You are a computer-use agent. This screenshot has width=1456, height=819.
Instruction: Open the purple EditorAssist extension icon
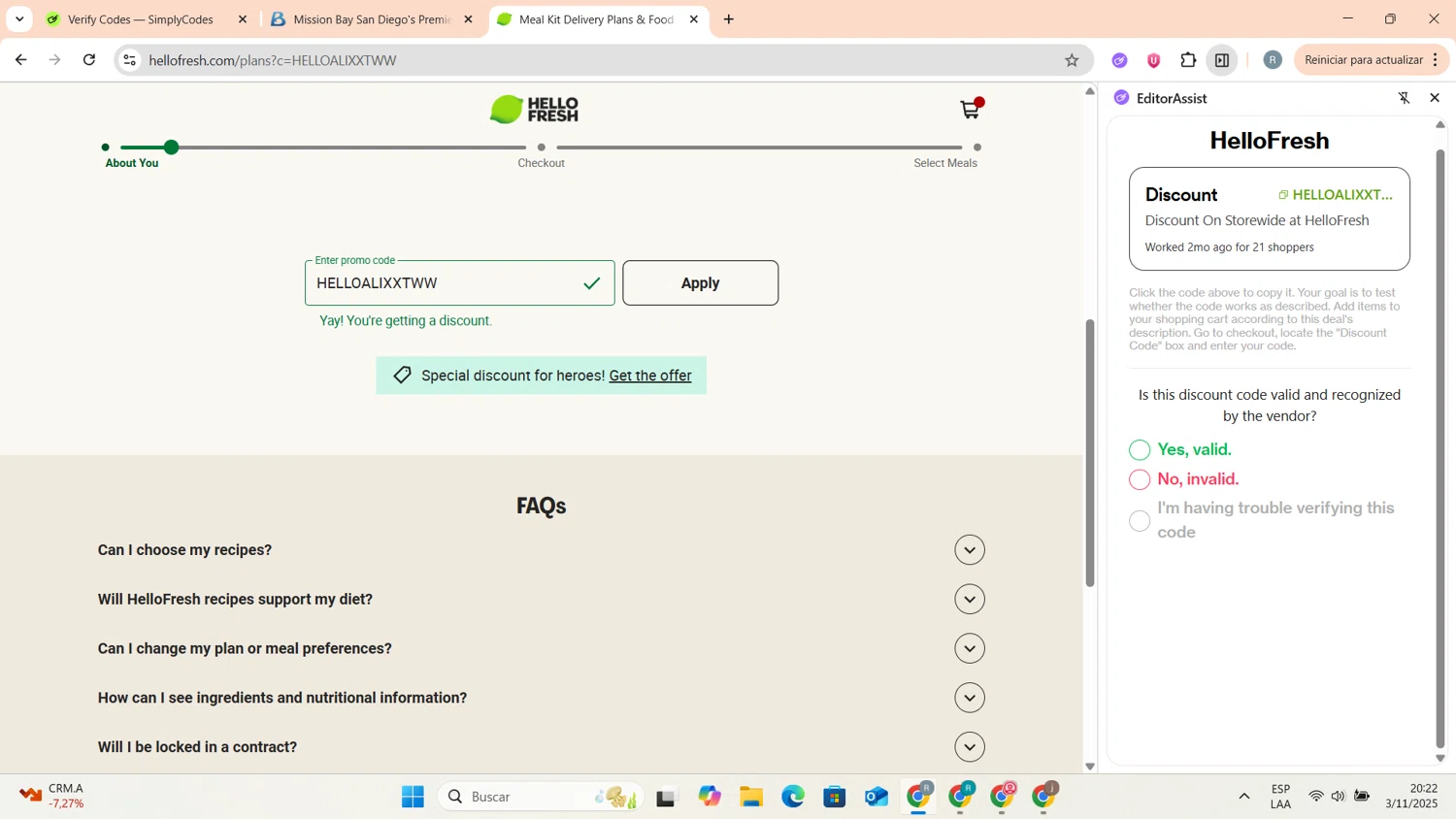[1119, 60]
